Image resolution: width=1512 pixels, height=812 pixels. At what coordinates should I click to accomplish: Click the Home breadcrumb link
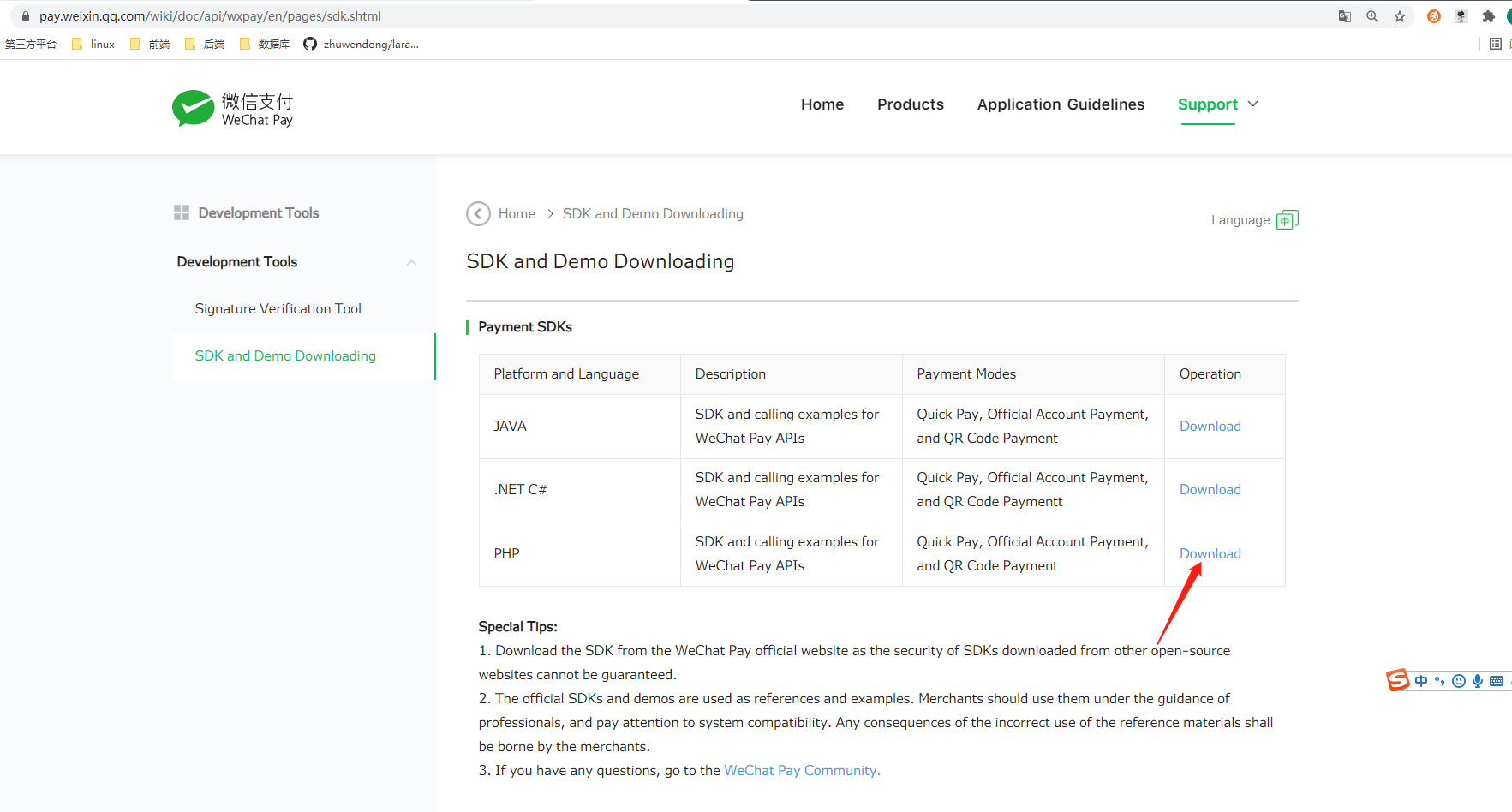pos(517,213)
